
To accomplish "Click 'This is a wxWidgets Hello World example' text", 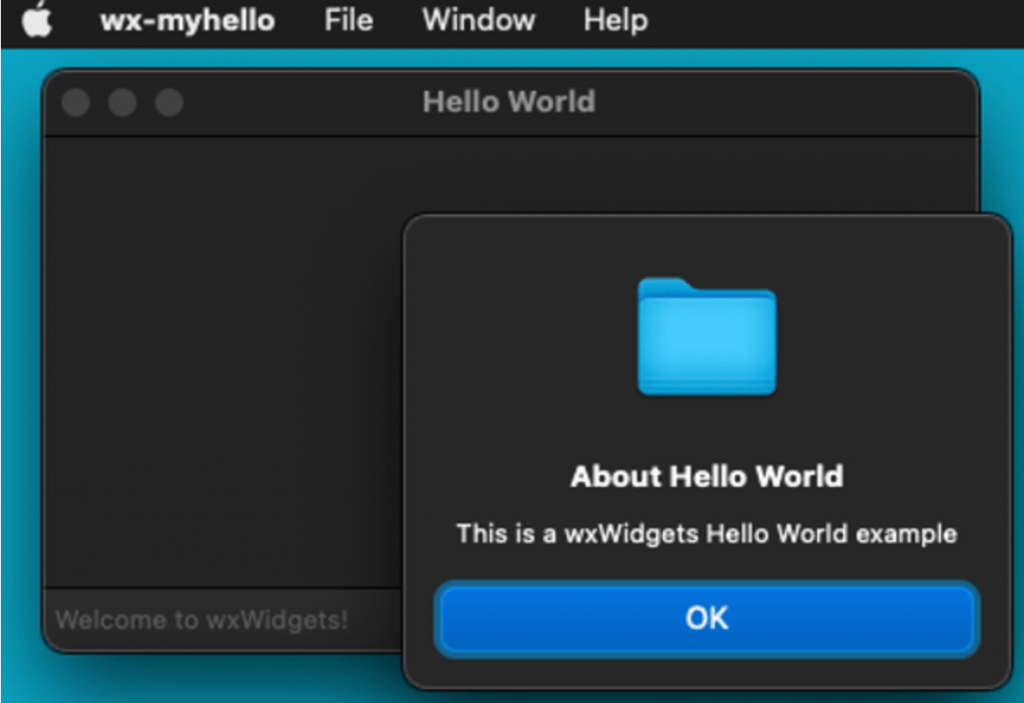I will point(707,534).
